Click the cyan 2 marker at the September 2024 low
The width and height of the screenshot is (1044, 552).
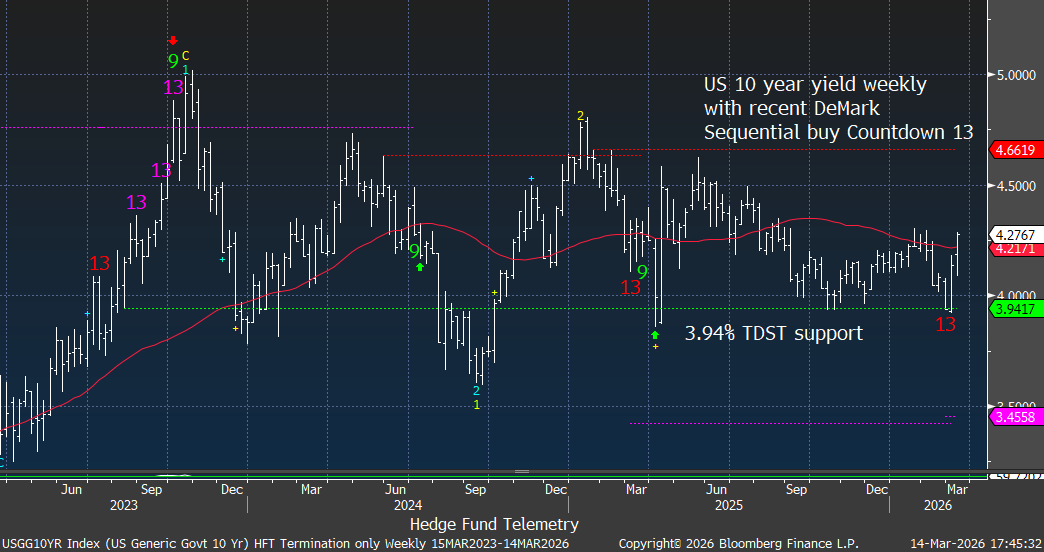tap(476, 390)
